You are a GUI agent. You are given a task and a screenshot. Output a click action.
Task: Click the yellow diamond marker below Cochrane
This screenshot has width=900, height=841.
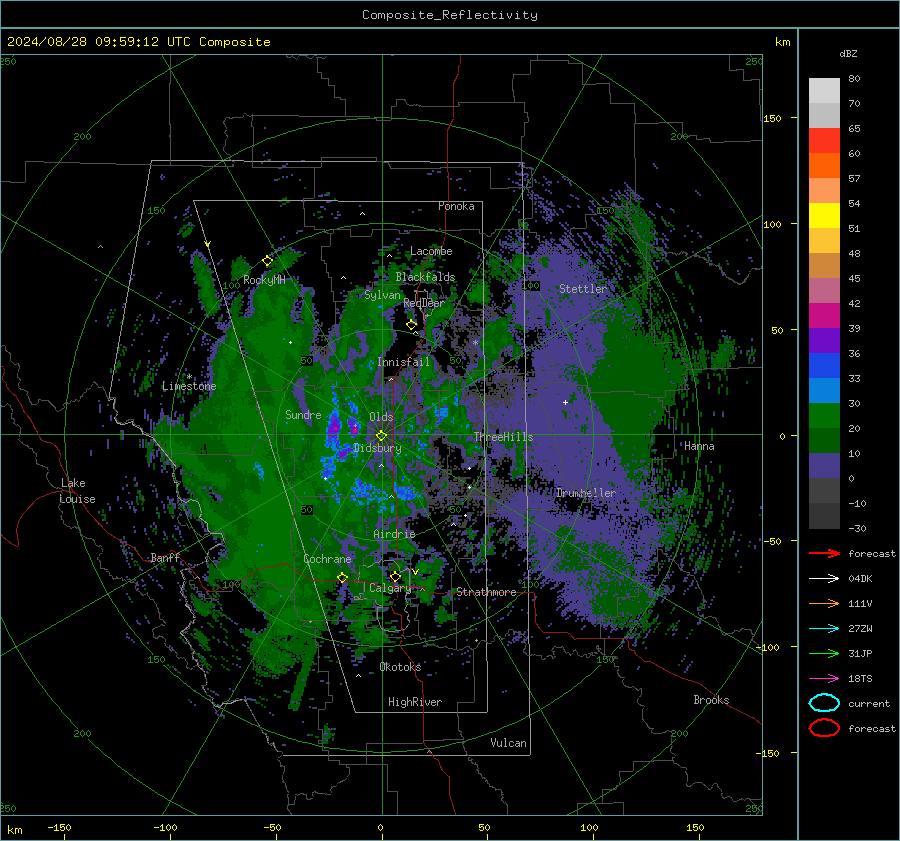tap(343, 577)
